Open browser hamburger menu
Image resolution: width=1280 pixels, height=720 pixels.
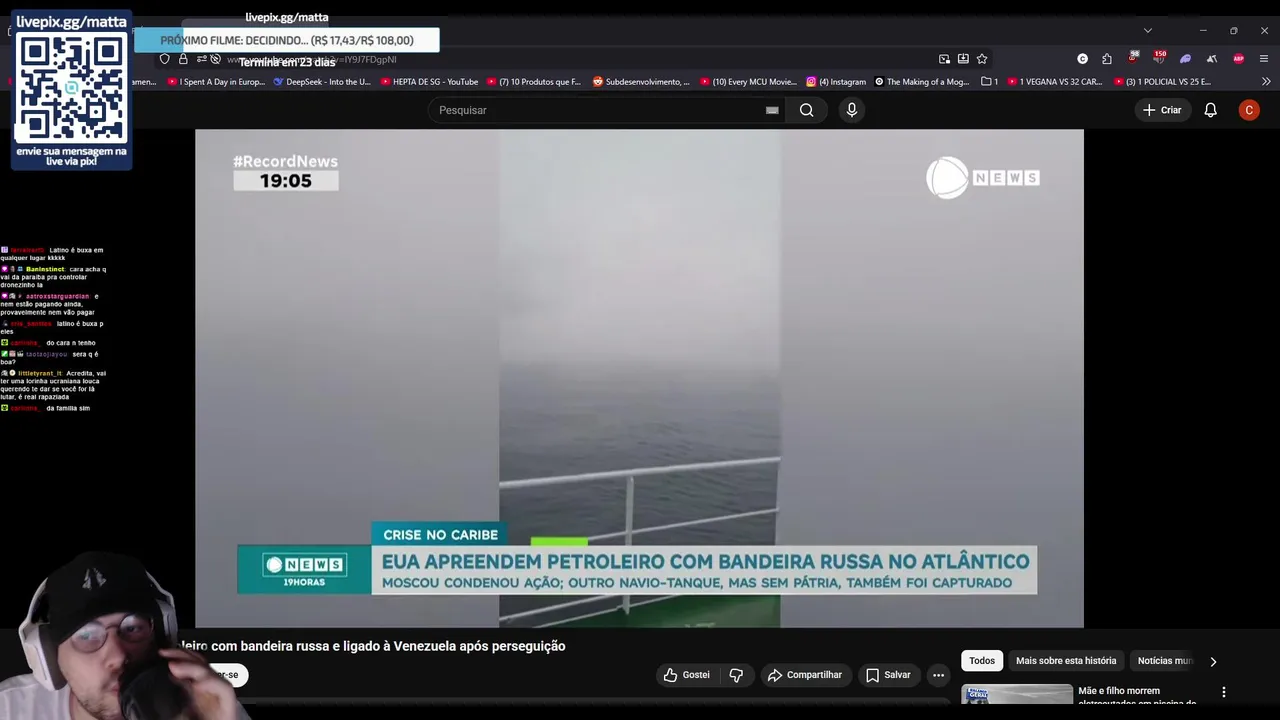[x=1264, y=59]
